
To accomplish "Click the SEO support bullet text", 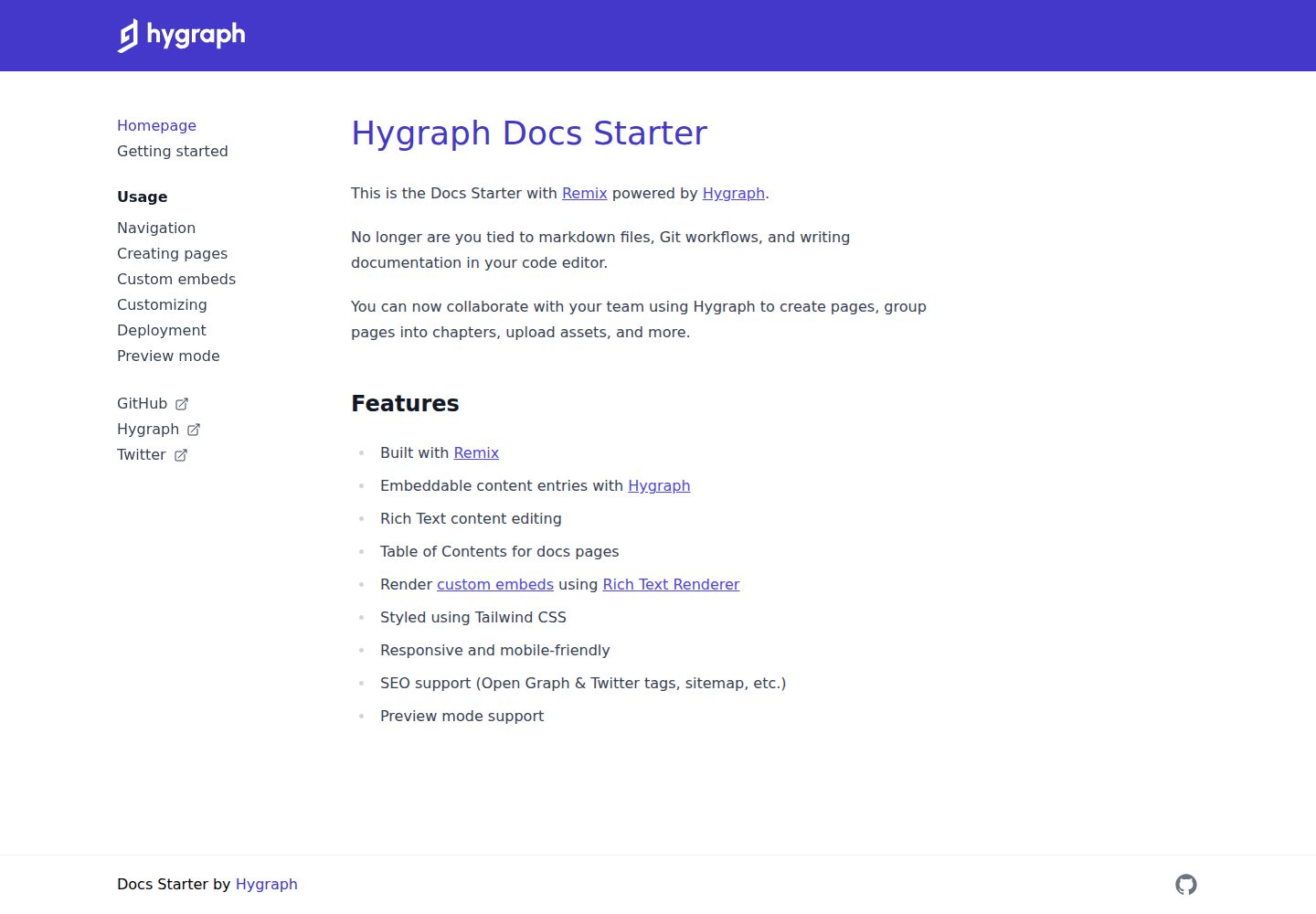I will (x=583, y=683).
